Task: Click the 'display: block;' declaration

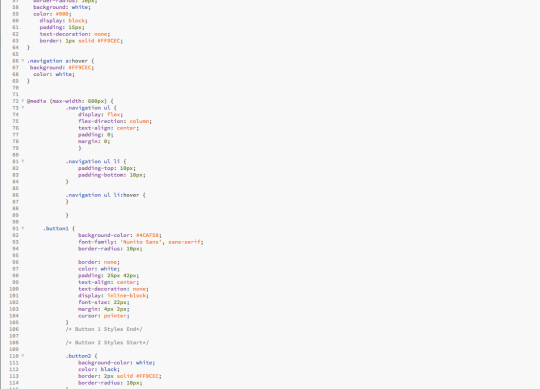Action: 63,21
